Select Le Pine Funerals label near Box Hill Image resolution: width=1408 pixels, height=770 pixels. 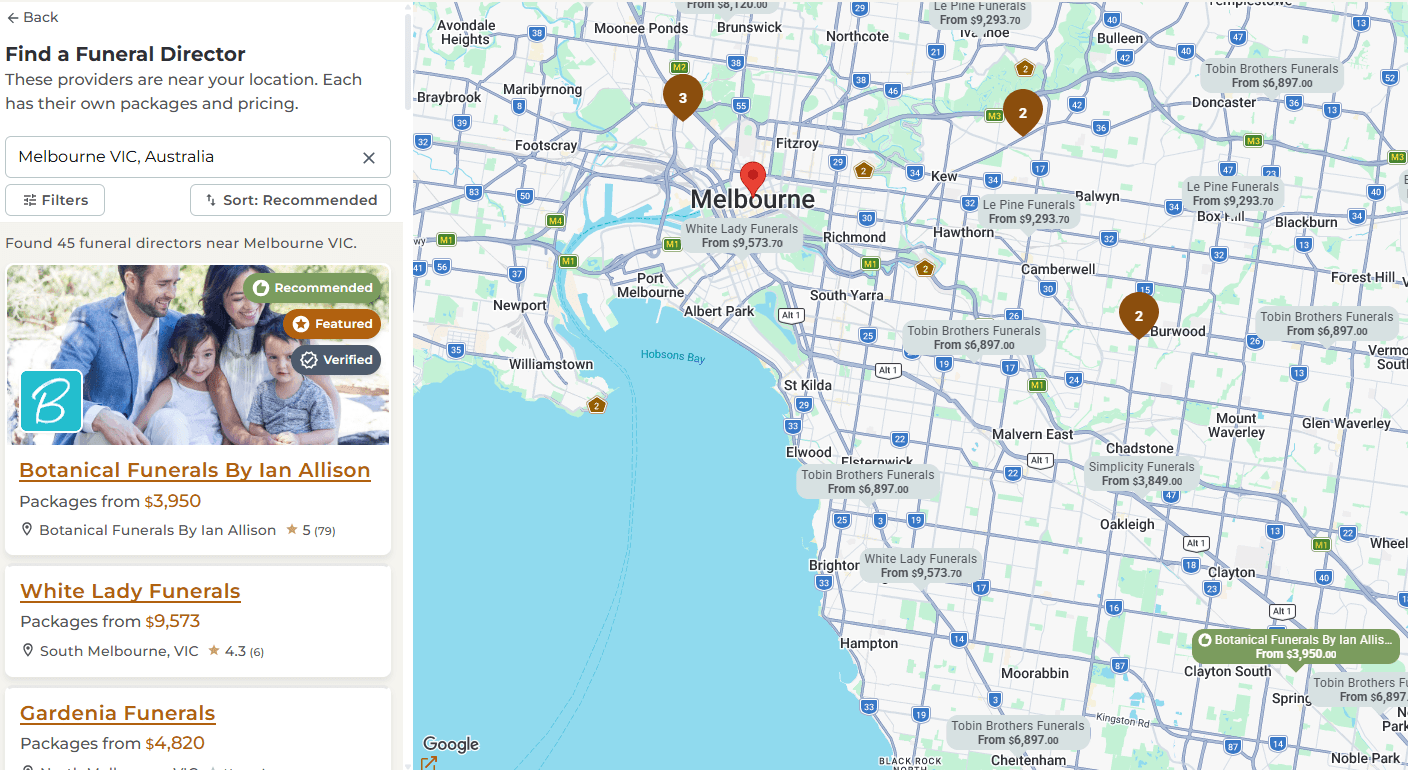(1233, 194)
